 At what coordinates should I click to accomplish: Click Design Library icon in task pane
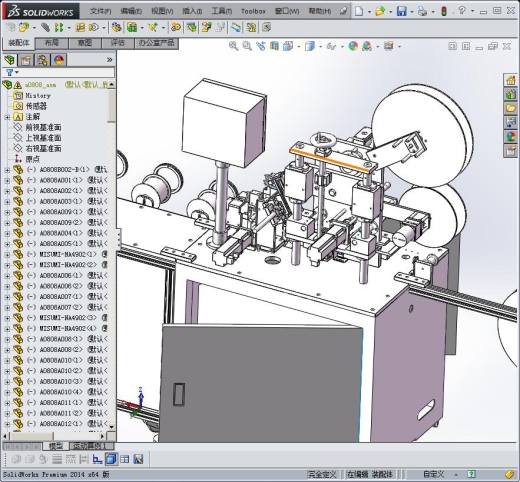point(511,94)
